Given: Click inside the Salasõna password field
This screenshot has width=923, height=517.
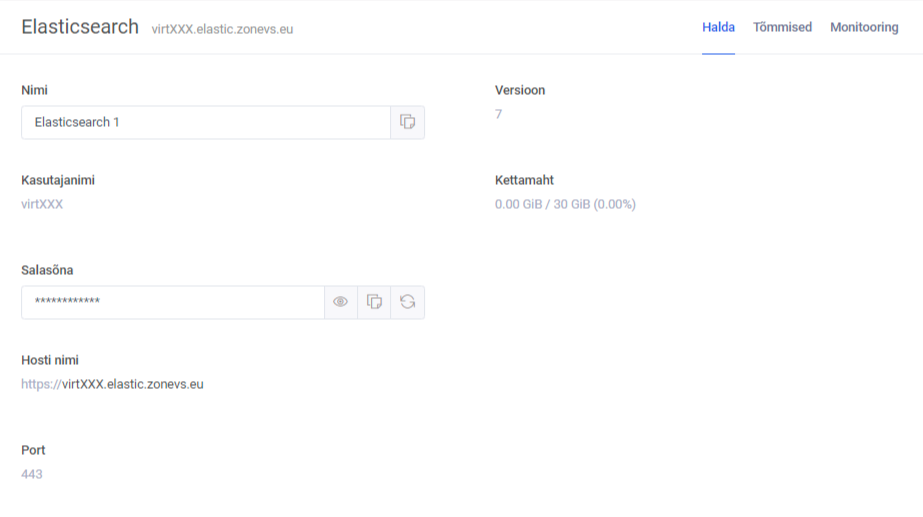Looking at the screenshot, I should (172, 302).
